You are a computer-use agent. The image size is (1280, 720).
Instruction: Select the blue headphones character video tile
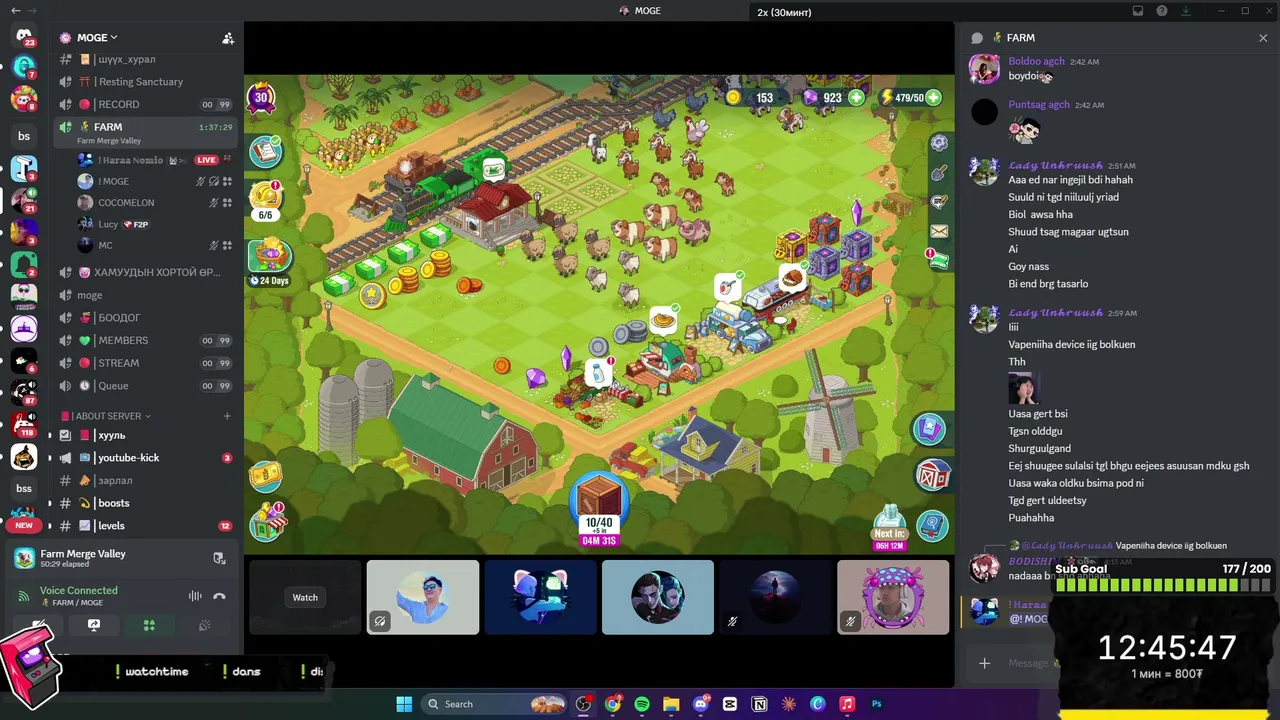point(540,597)
